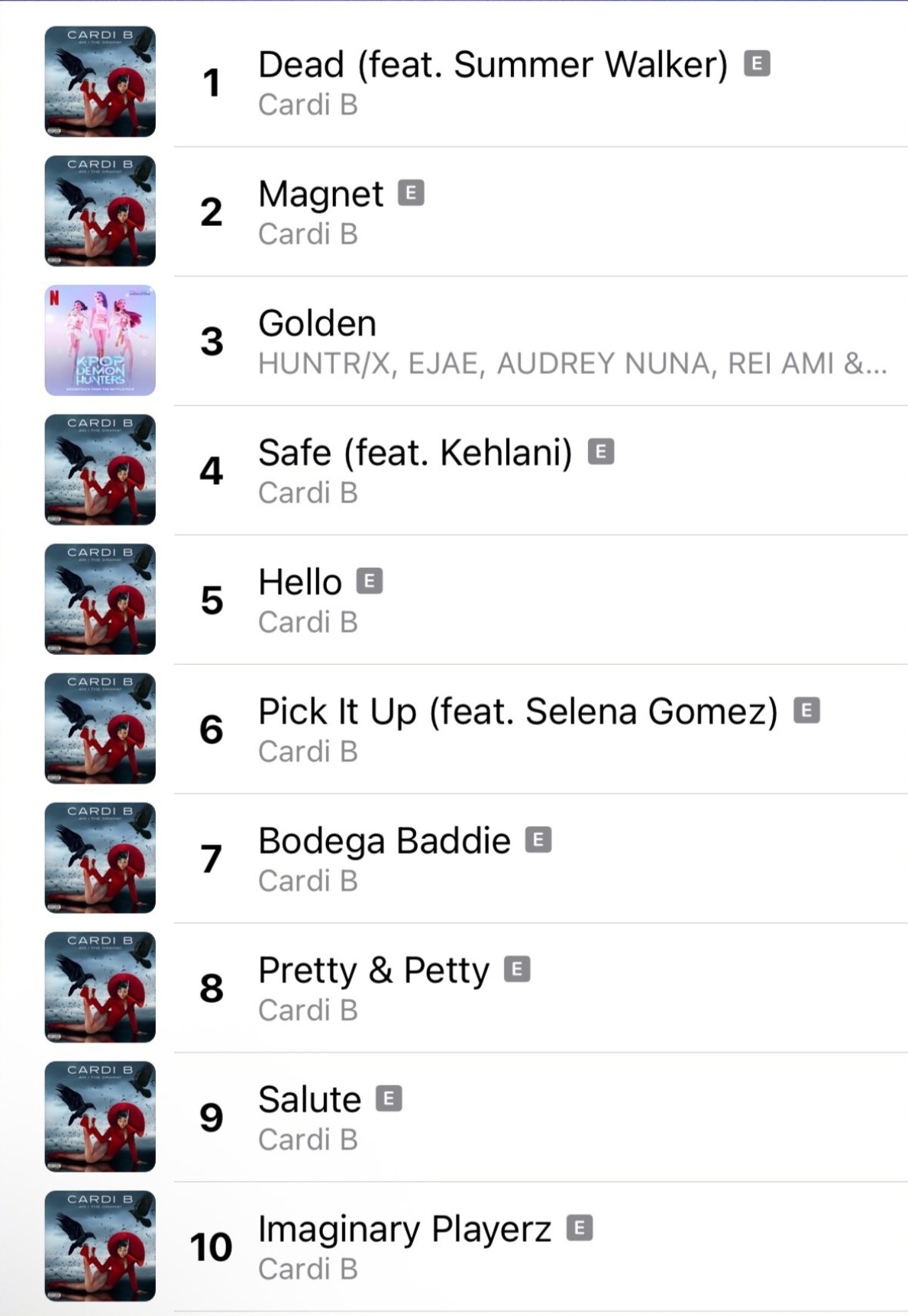Click the explicit icon beside Safe feat. Kehlani

coord(601,452)
